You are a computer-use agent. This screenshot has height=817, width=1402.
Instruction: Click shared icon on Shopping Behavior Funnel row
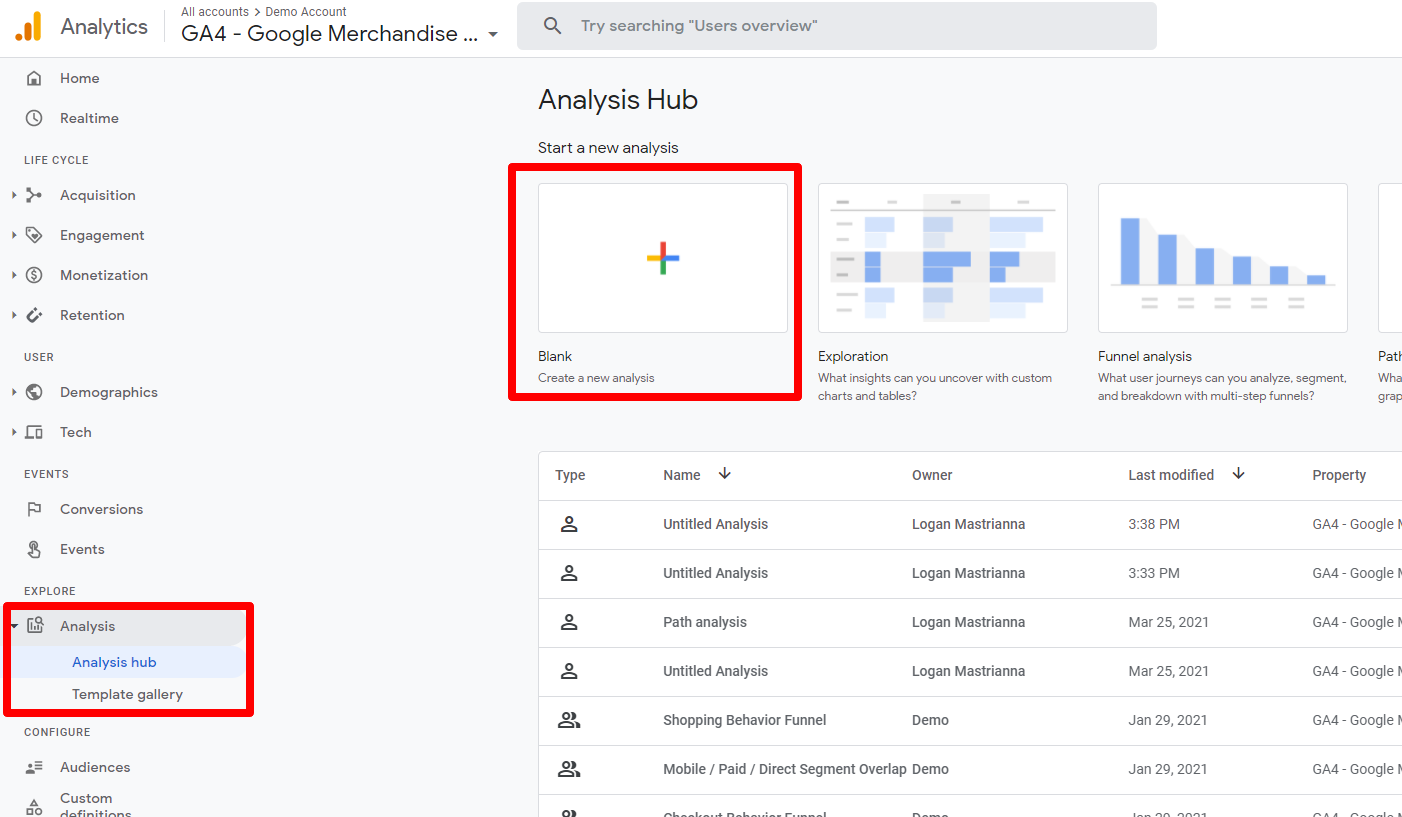coord(569,720)
